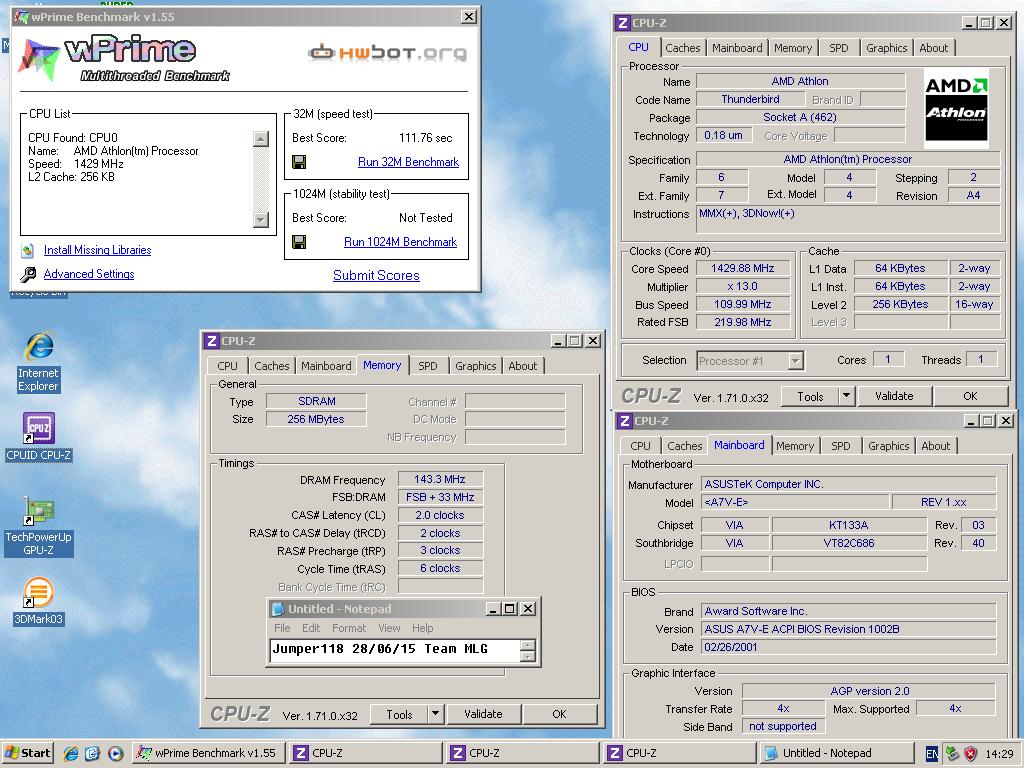Screen dimensions: 1024x768
Task: Open Graphics tab in CPU-Z Memory window
Action: coord(475,366)
